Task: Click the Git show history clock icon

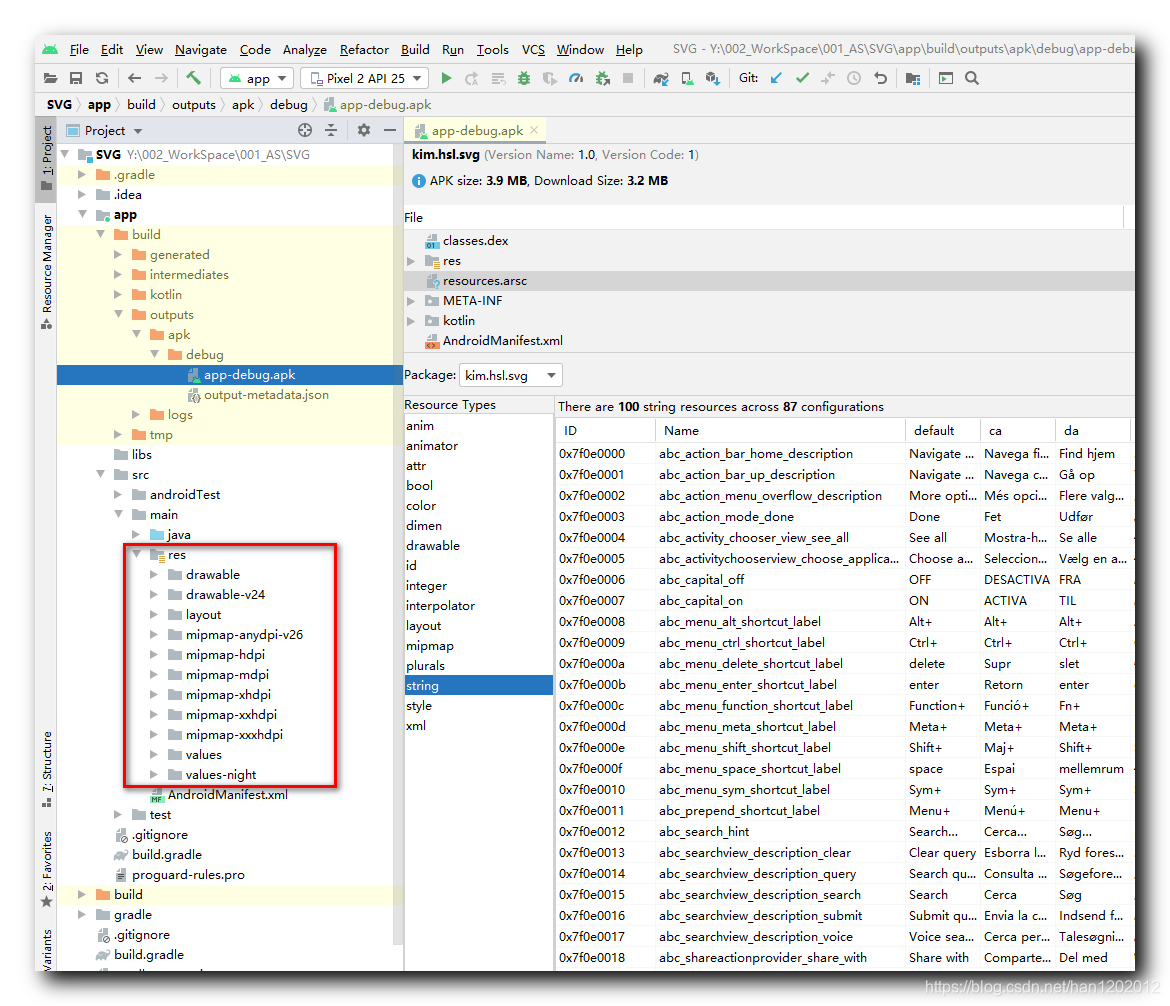Action: pos(854,78)
